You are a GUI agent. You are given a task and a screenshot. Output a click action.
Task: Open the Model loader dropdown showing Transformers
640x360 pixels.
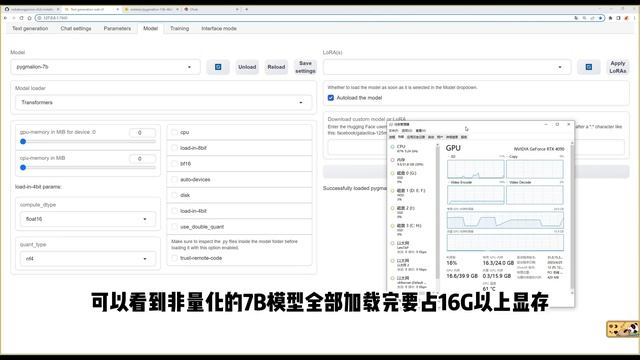[163, 102]
